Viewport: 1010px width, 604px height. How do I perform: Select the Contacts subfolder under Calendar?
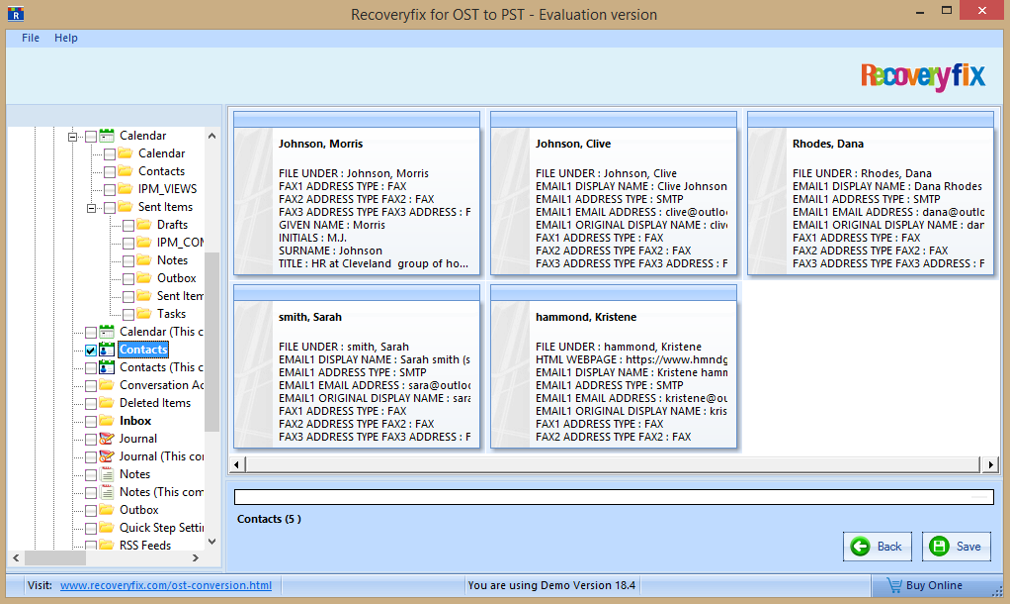pyautogui.click(x=162, y=171)
